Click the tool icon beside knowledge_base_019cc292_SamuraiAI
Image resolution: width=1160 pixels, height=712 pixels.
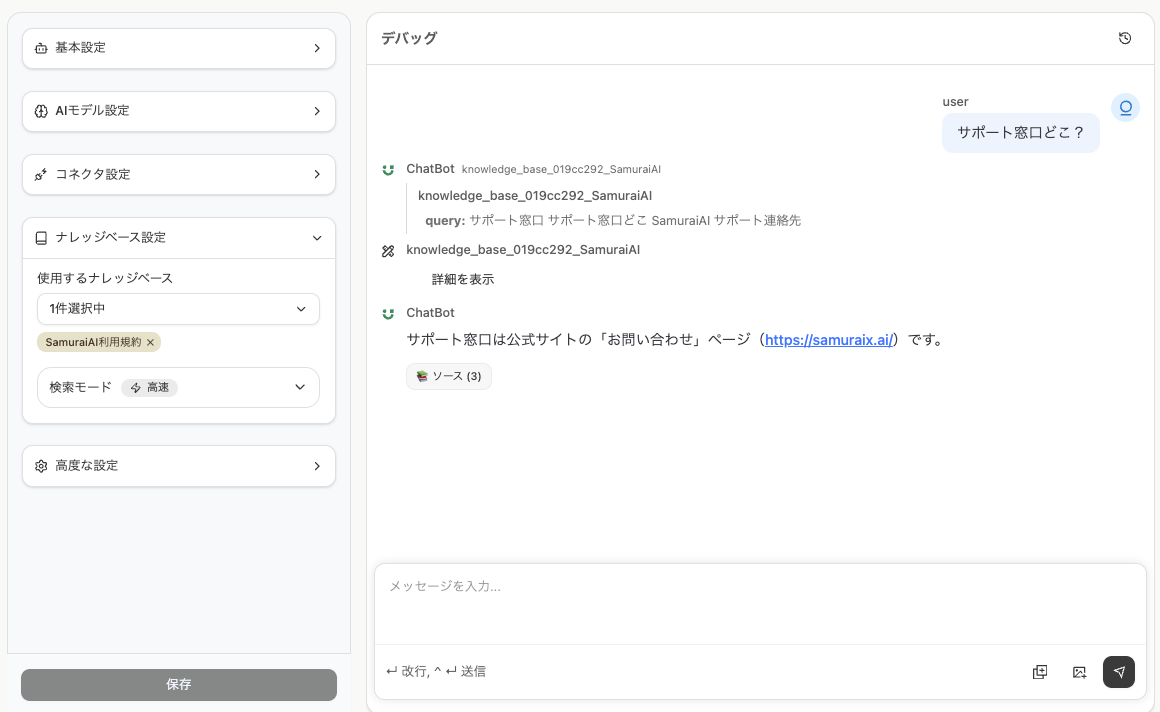pyautogui.click(x=388, y=250)
